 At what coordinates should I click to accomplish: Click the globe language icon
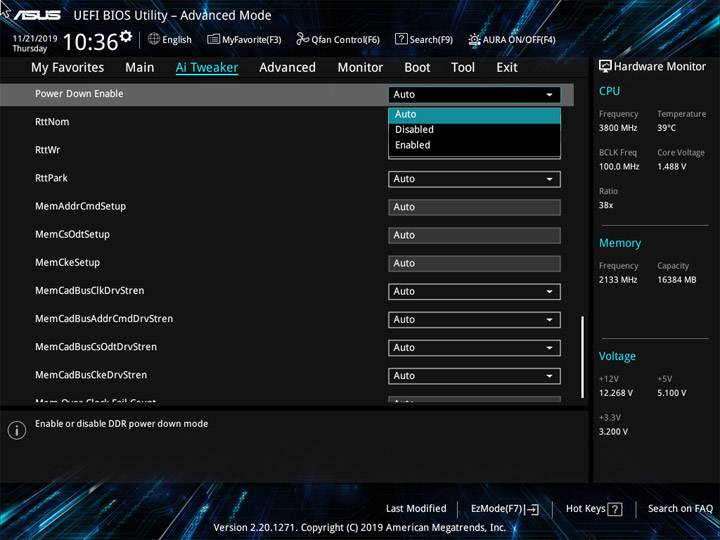(154, 39)
